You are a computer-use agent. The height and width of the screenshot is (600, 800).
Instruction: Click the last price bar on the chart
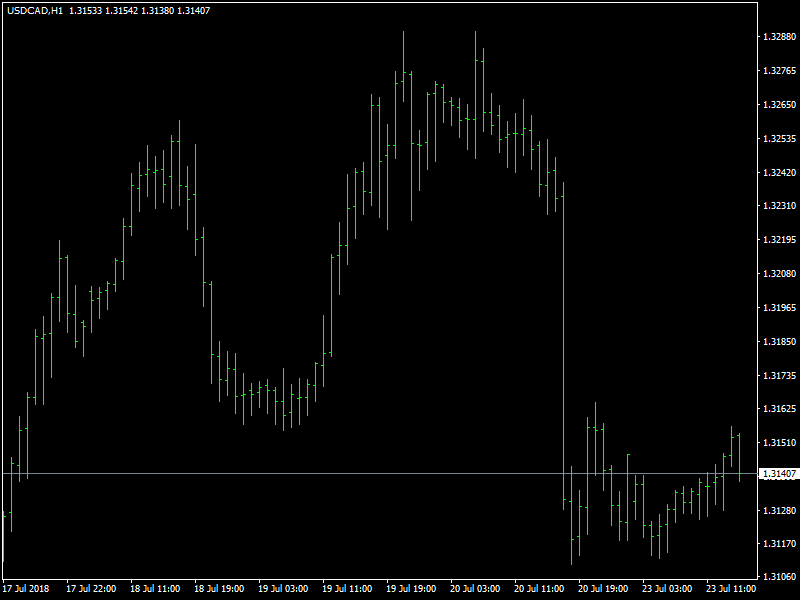pos(739,457)
